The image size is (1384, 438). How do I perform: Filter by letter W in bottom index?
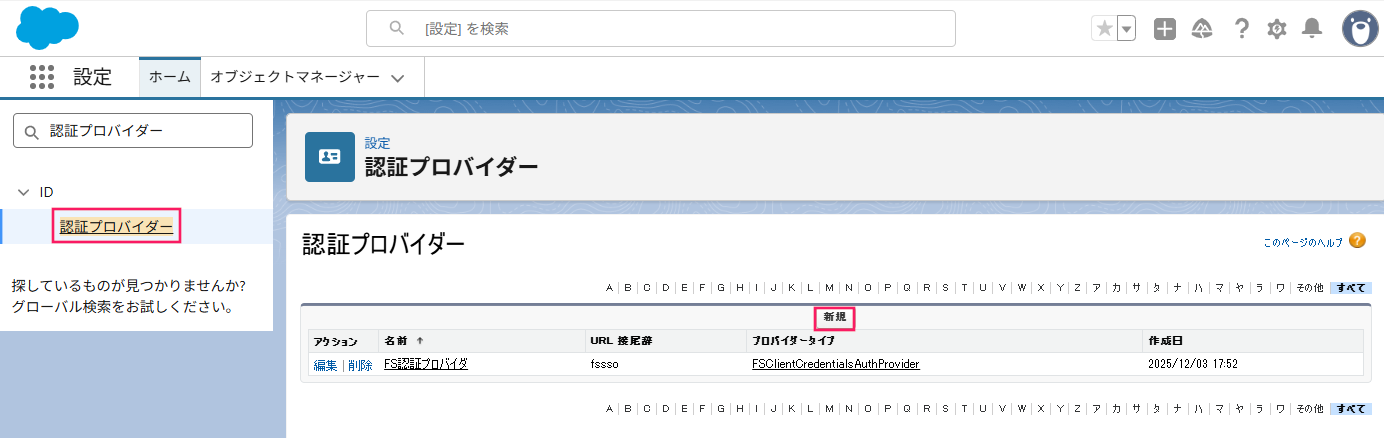(1021, 408)
